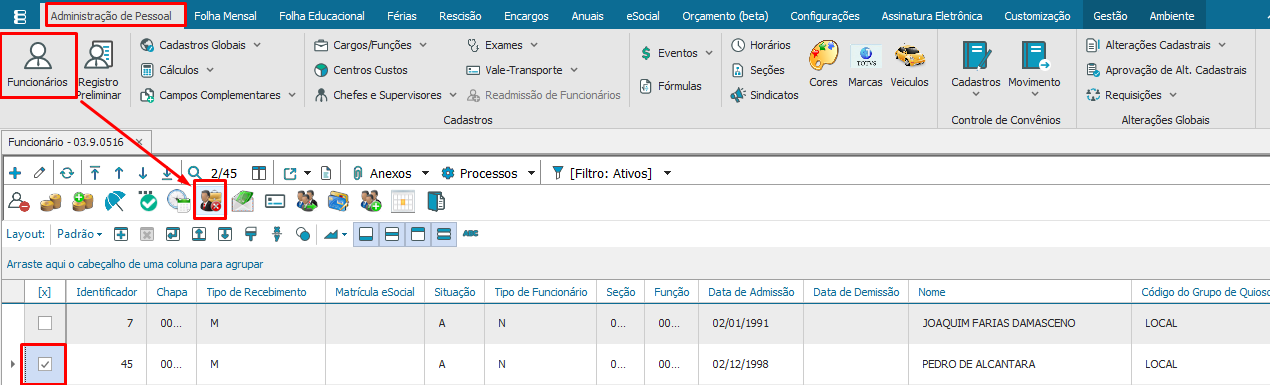The image size is (1270, 385).
Task: Open Sindicatos
Action: coord(765,95)
